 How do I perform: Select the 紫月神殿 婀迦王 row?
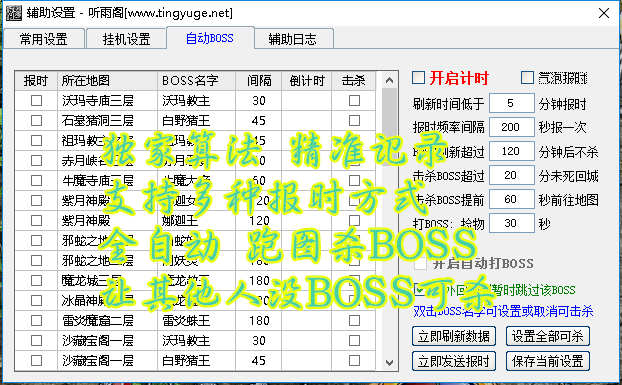coord(195,220)
